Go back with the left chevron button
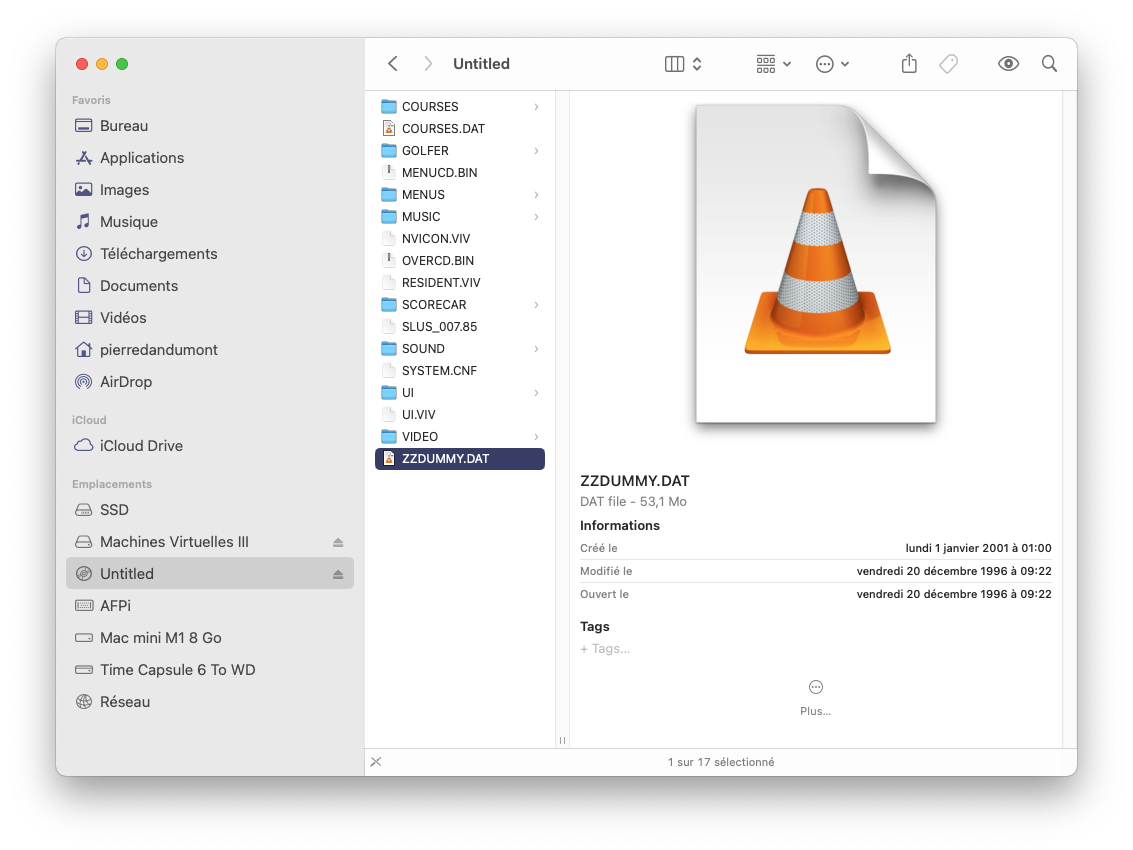Viewport: 1133px width, 850px height. pyautogui.click(x=392, y=64)
